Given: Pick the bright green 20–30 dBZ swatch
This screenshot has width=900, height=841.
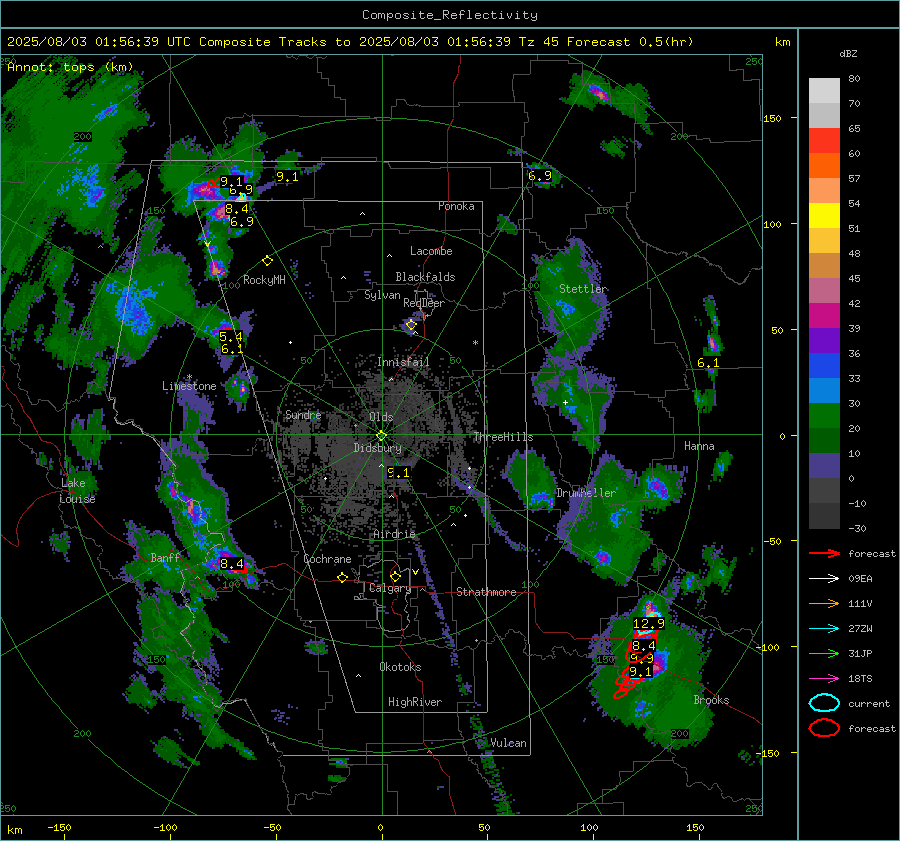Looking at the screenshot, I should point(824,416).
